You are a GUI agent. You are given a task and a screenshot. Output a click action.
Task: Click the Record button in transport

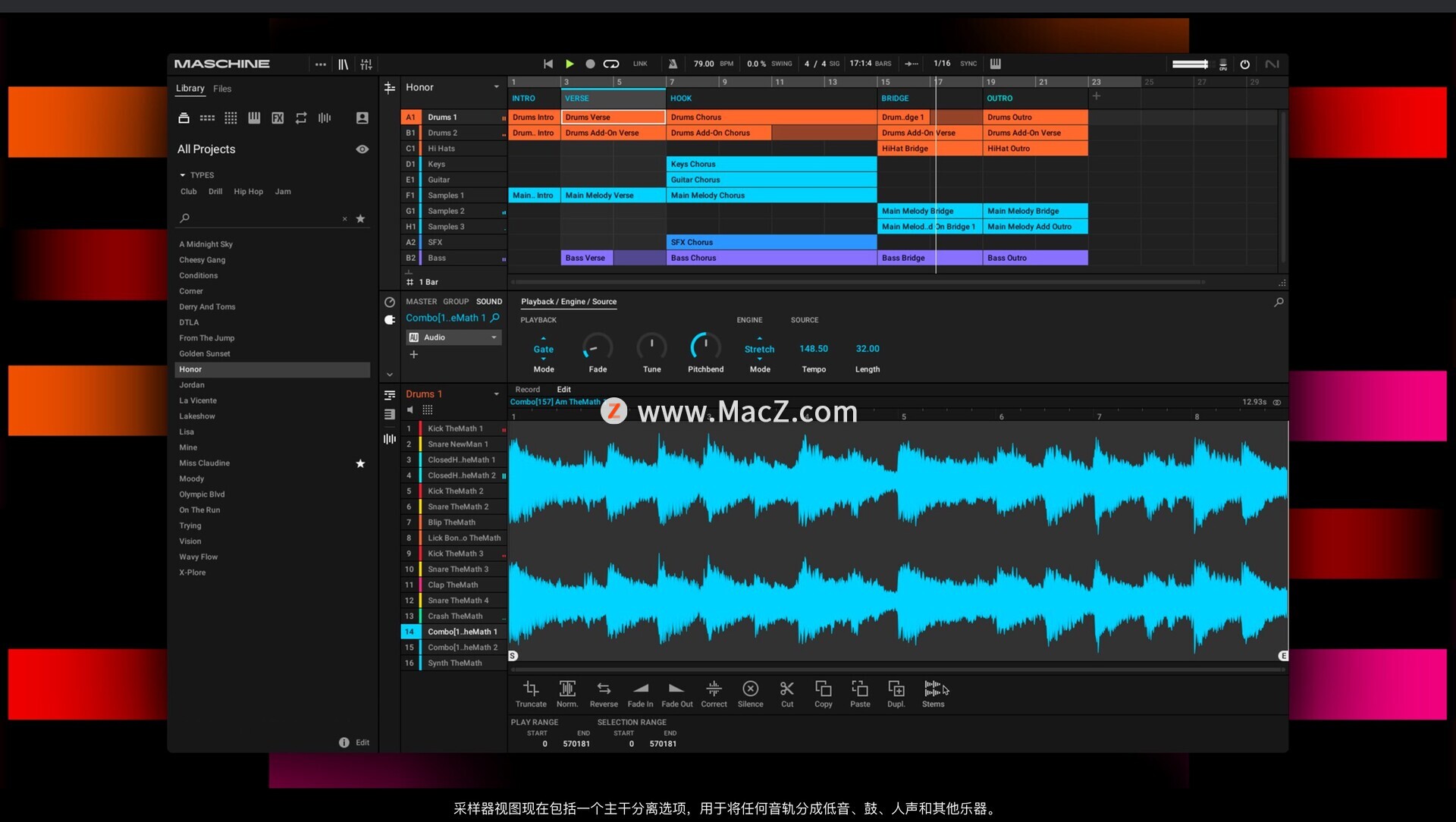click(x=590, y=64)
